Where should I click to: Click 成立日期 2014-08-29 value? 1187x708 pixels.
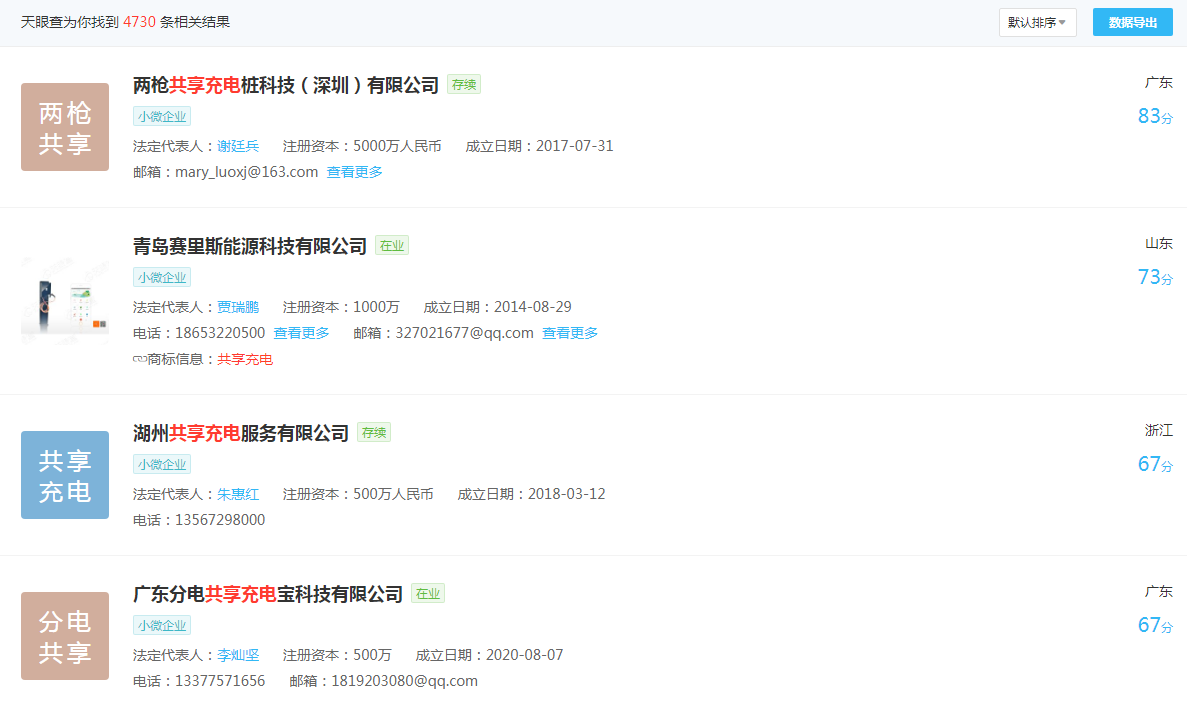[533, 307]
